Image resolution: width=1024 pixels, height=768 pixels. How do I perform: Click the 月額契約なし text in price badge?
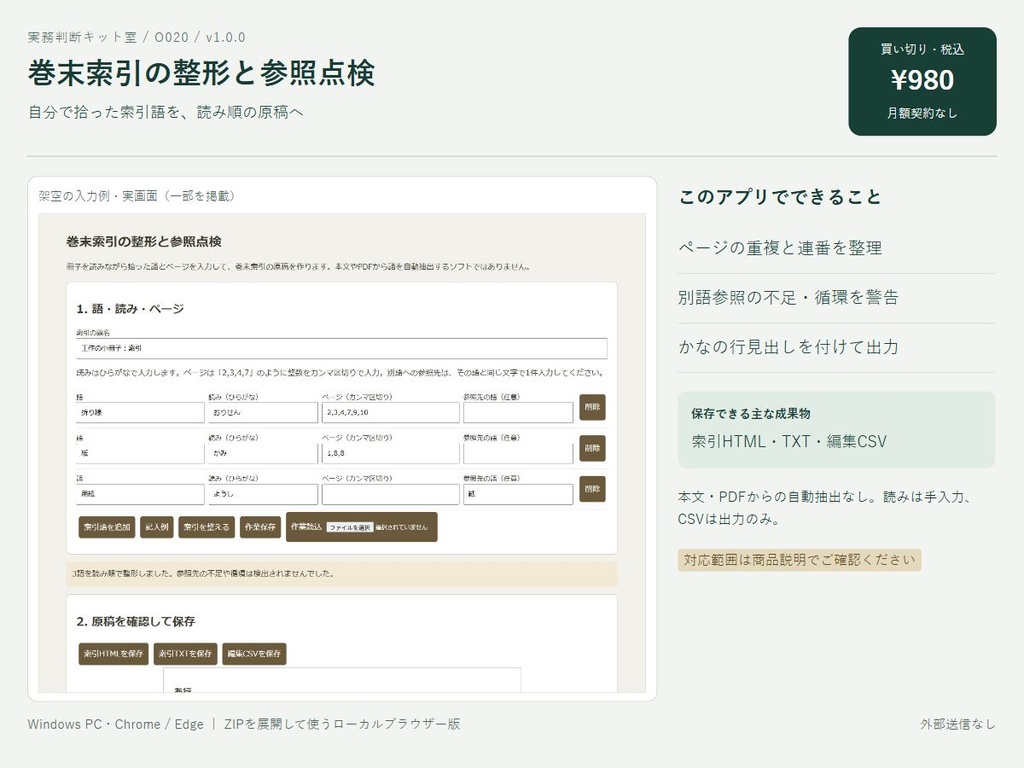click(922, 114)
